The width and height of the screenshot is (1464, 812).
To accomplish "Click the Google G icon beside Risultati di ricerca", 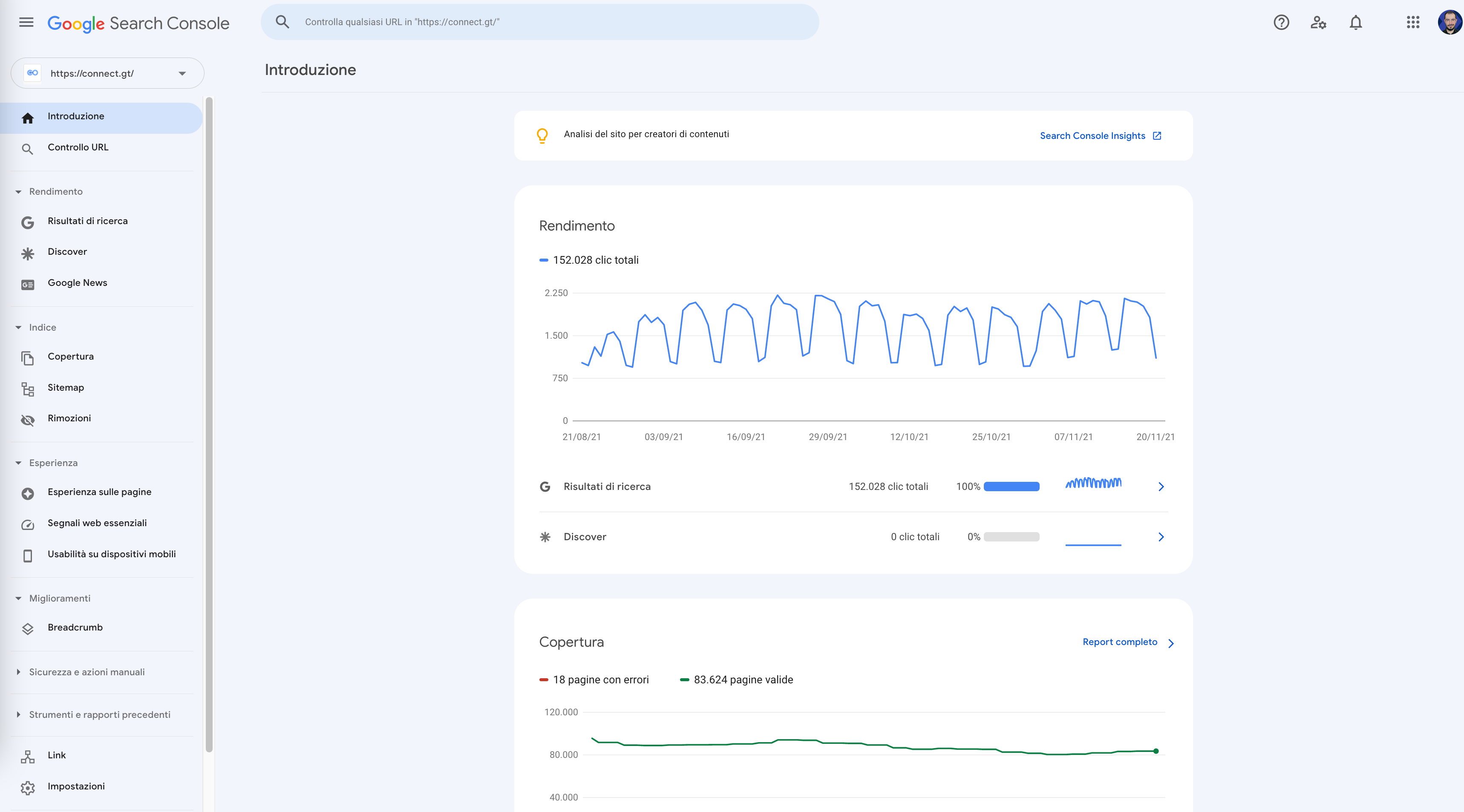I will [x=27, y=223].
